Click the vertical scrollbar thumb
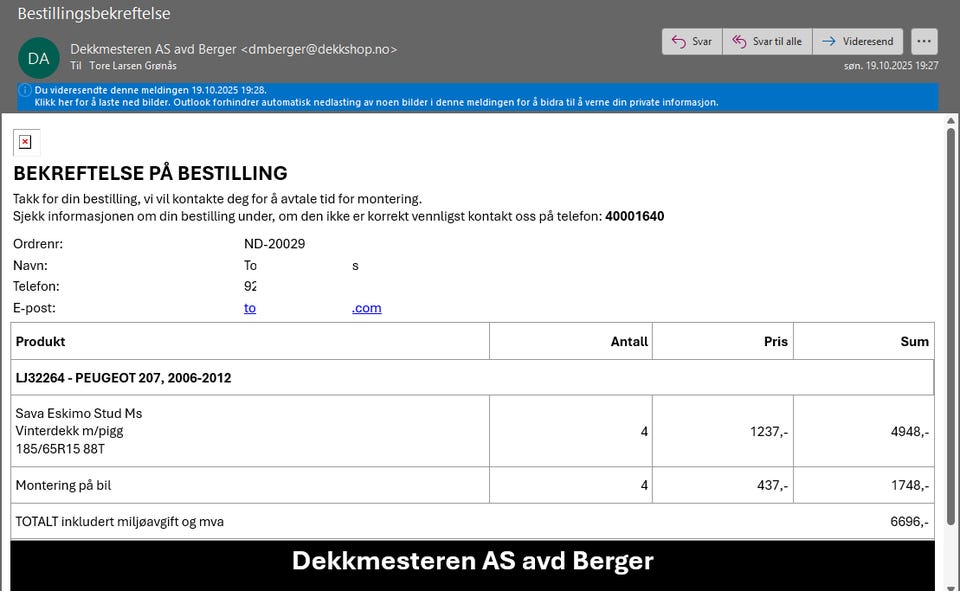 950,326
